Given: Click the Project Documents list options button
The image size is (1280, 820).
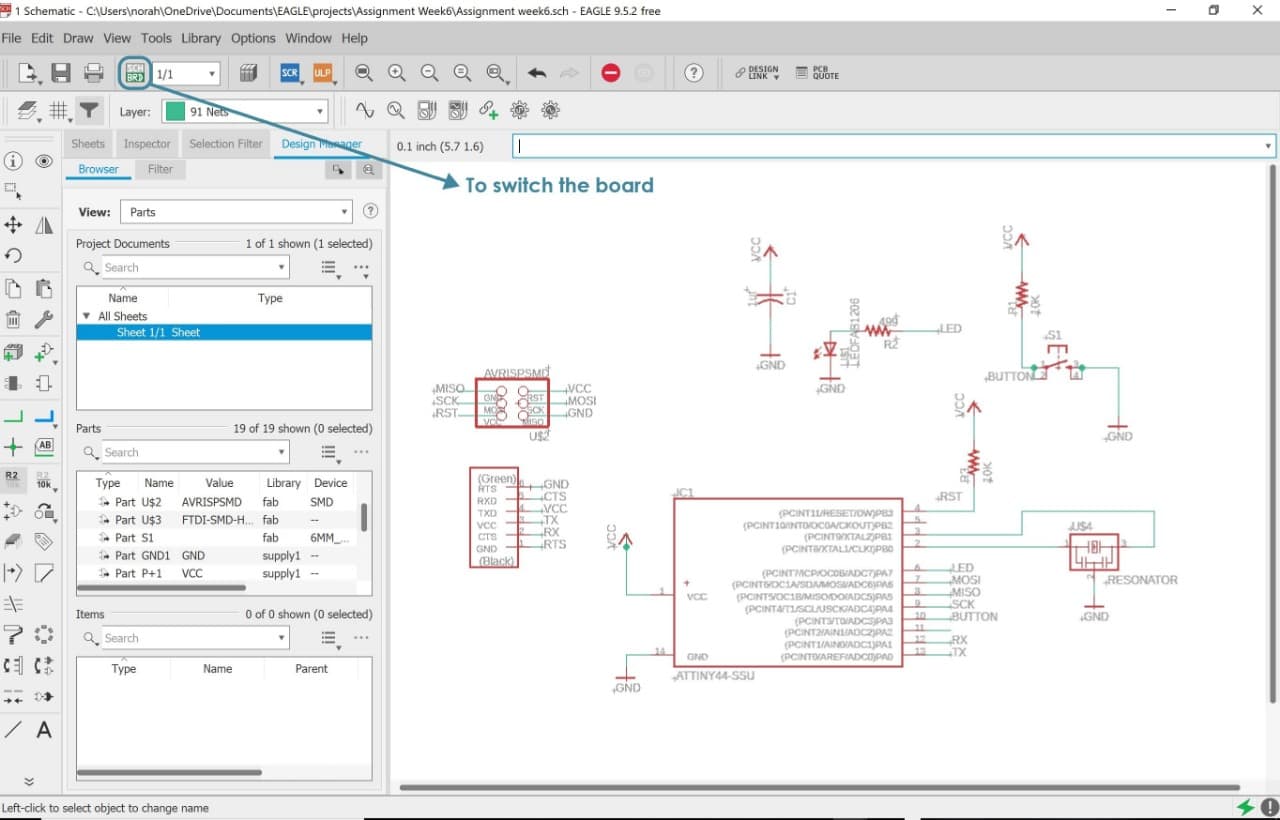Looking at the screenshot, I should [x=329, y=268].
